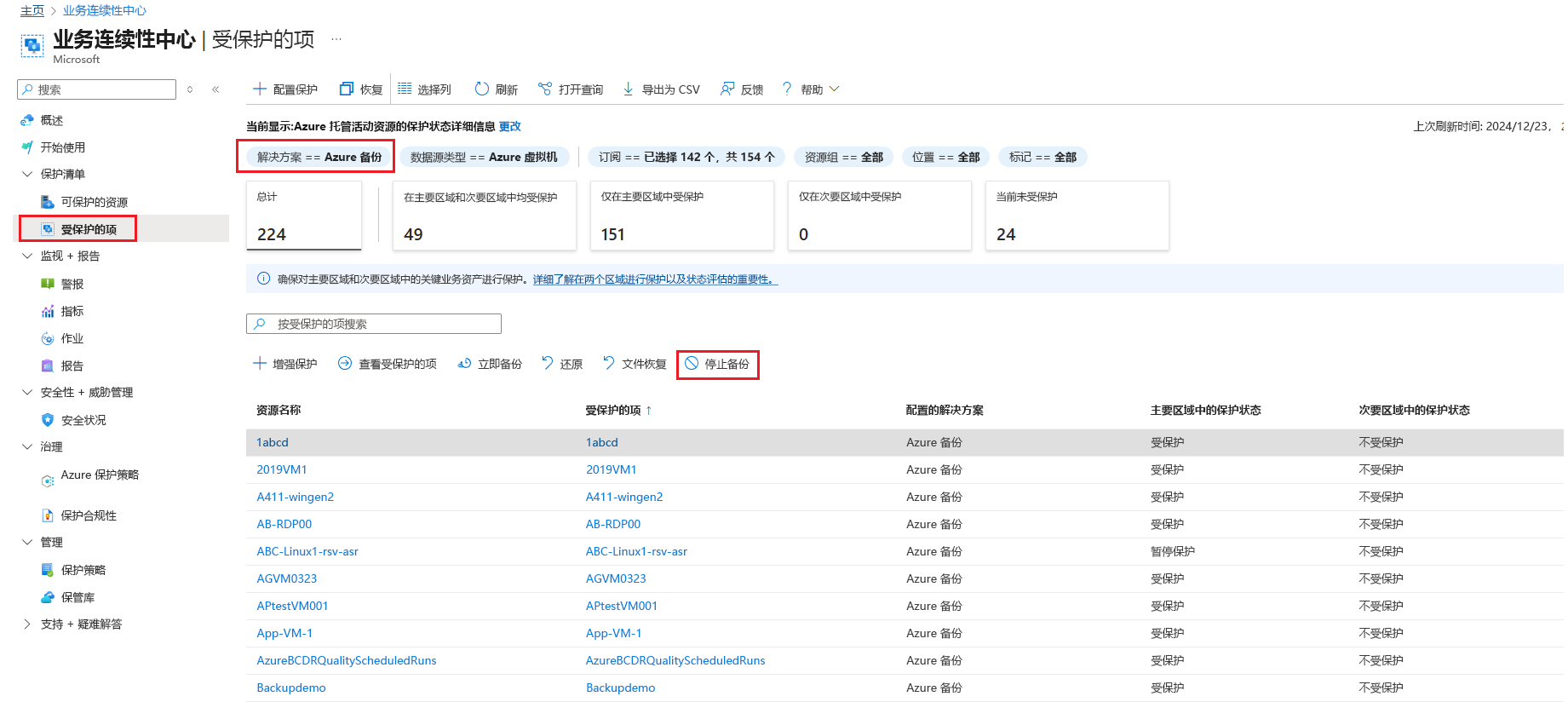Viewport: 1568px width, 725px height.
Task: Click the 开始使用 sidebar icon
Action: 27,147
